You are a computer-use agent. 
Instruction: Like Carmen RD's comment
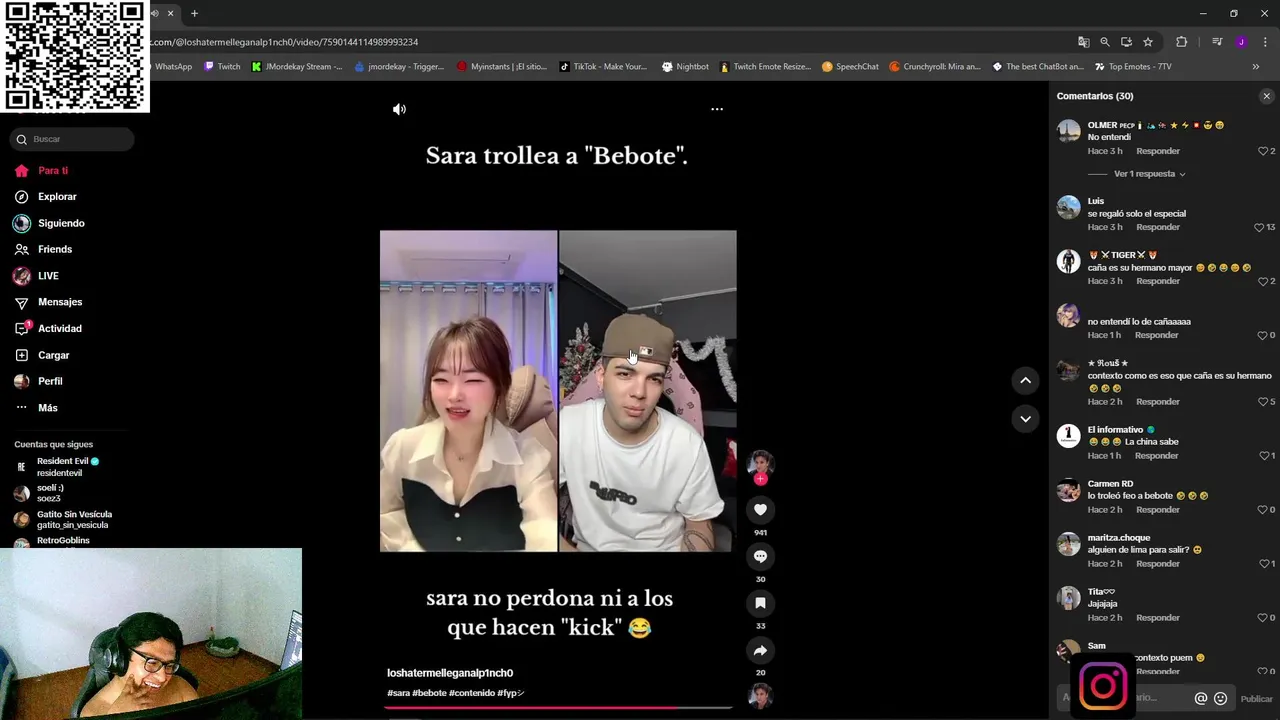click(1263, 510)
